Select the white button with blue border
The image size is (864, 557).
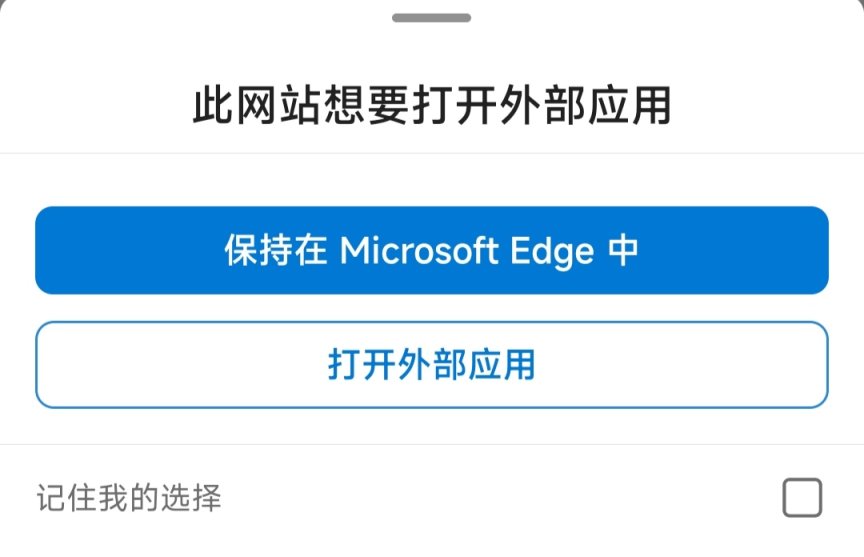coord(431,364)
